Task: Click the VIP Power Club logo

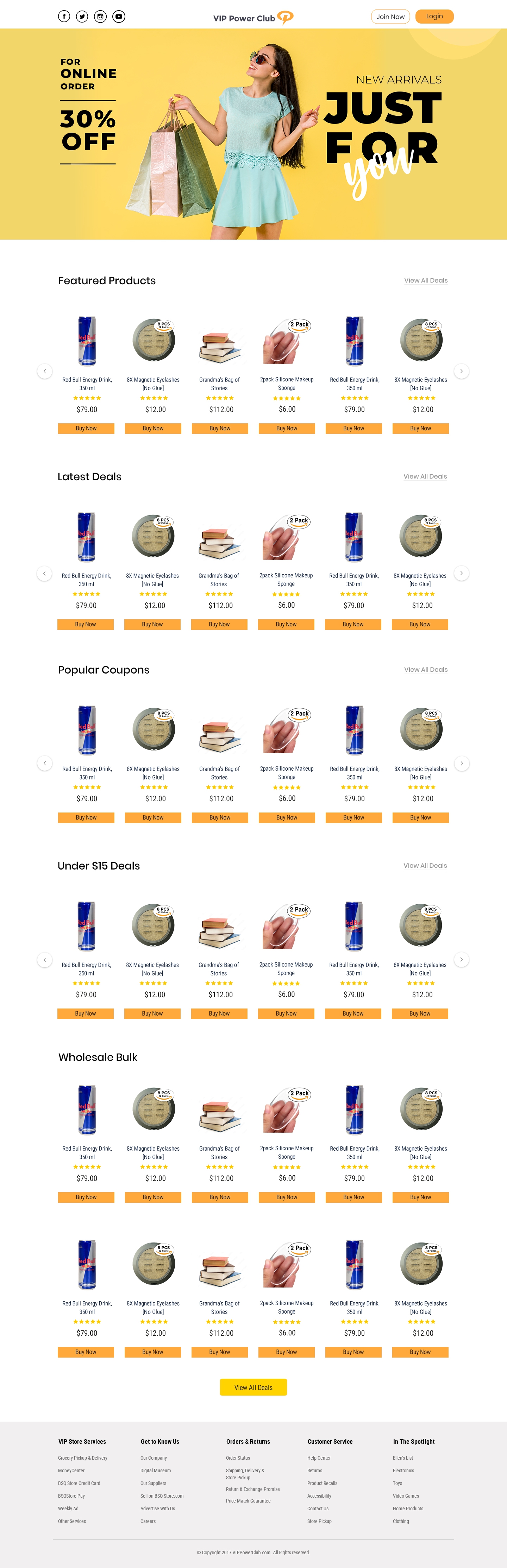Action: point(253,18)
